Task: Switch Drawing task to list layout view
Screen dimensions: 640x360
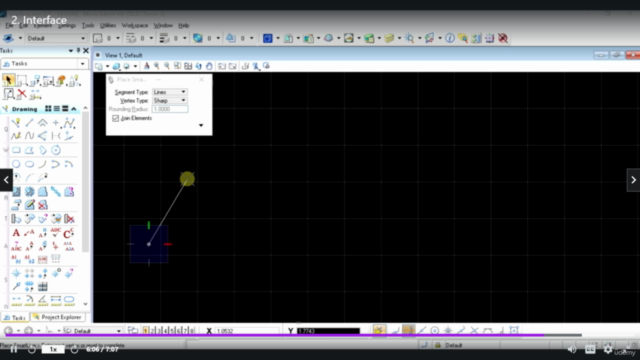Action: [57, 109]
